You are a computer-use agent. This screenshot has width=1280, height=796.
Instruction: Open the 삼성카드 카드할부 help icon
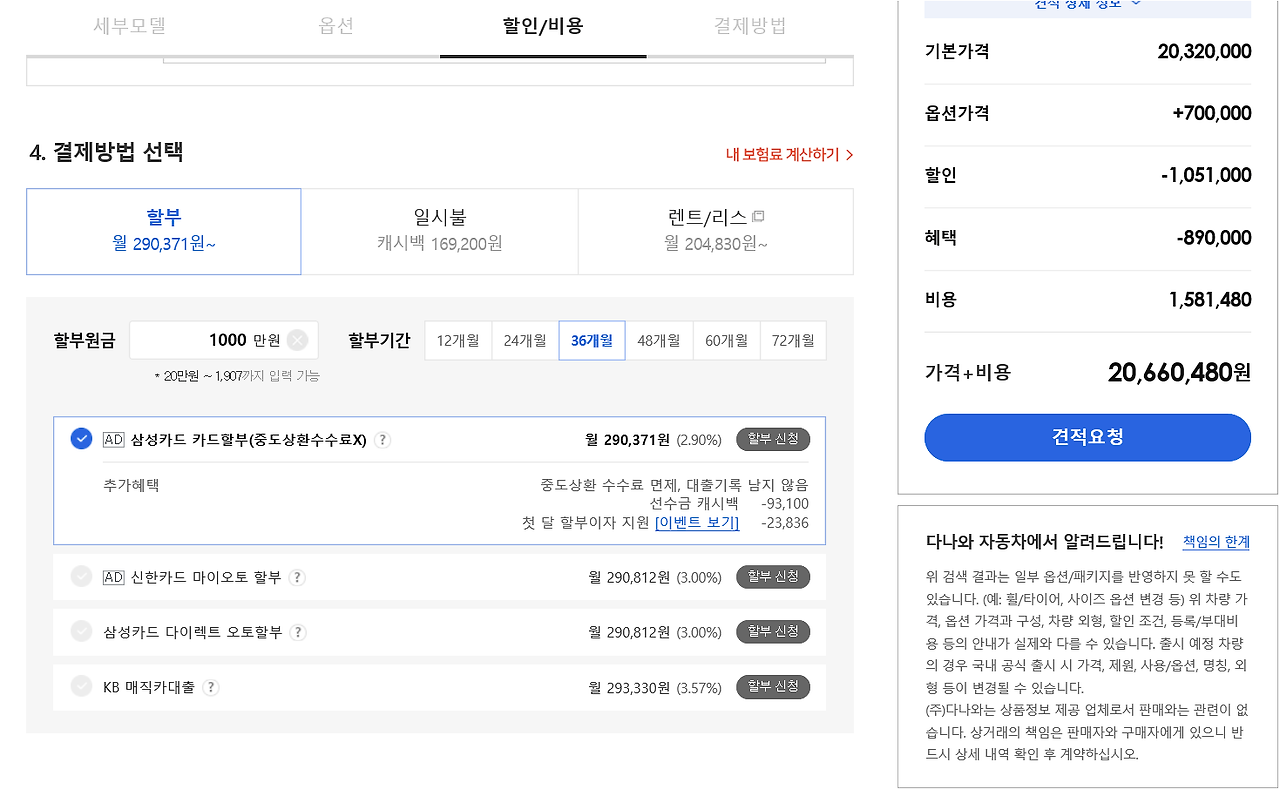point(382,439)
